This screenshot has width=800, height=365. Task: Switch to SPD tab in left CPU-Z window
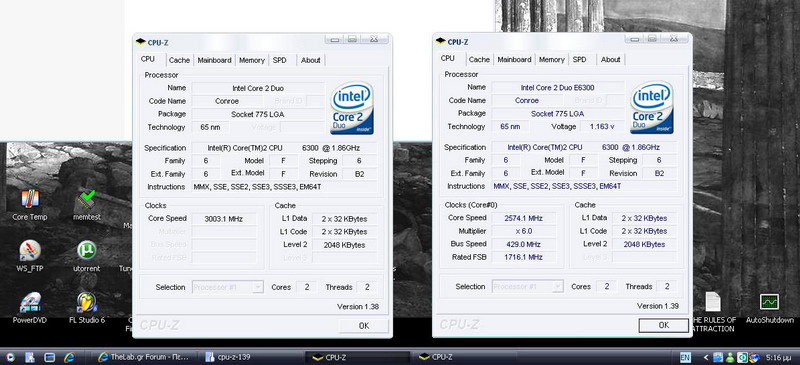pyautogui.click(x=280, y=60)
